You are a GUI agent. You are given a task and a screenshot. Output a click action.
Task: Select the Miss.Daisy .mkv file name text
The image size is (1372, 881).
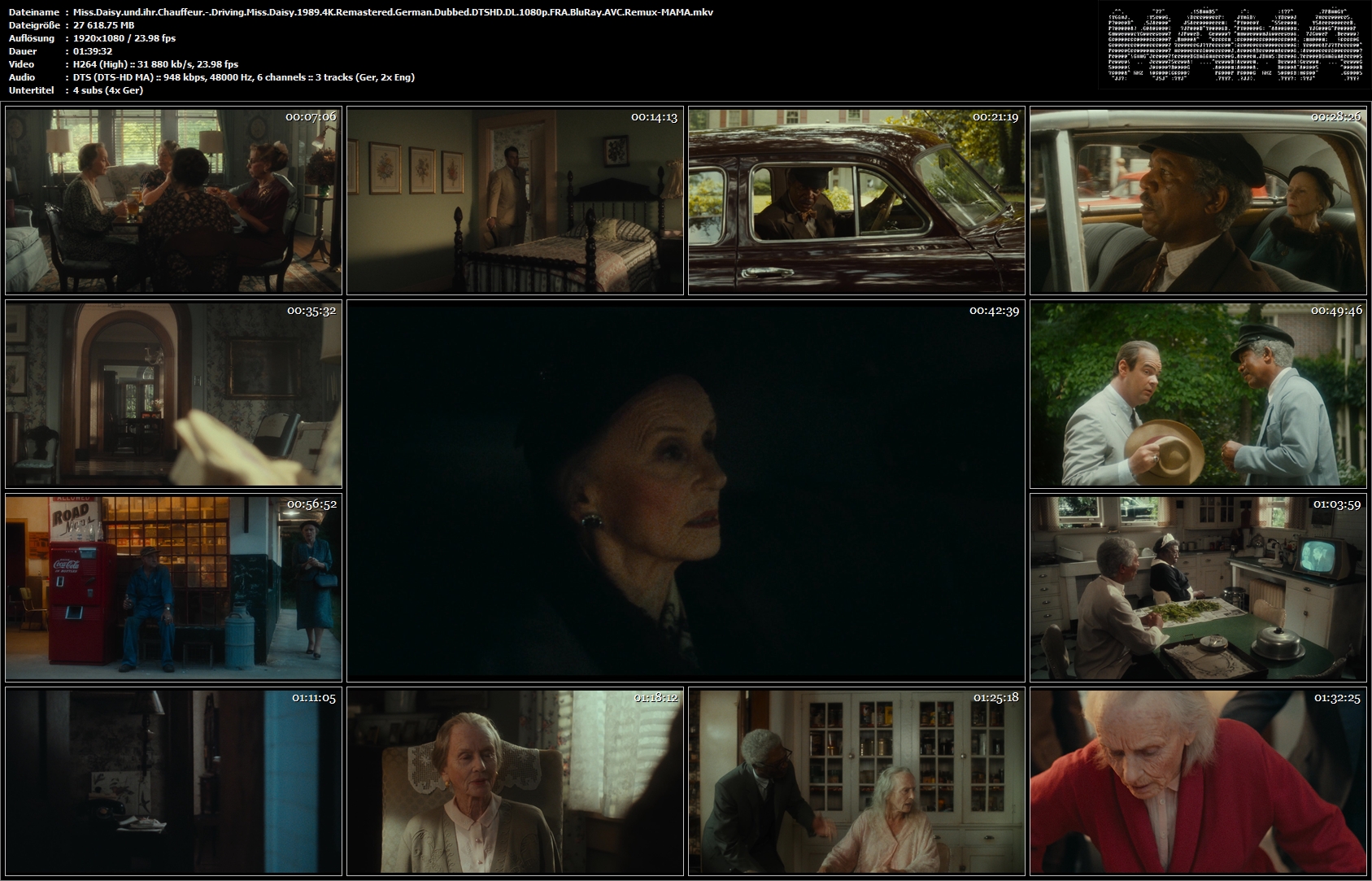(393, 12)
